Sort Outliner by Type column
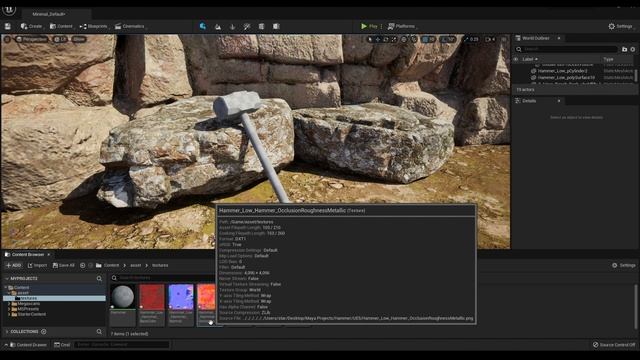Screen dimensions: 640x360 click(x=608, y=59)
